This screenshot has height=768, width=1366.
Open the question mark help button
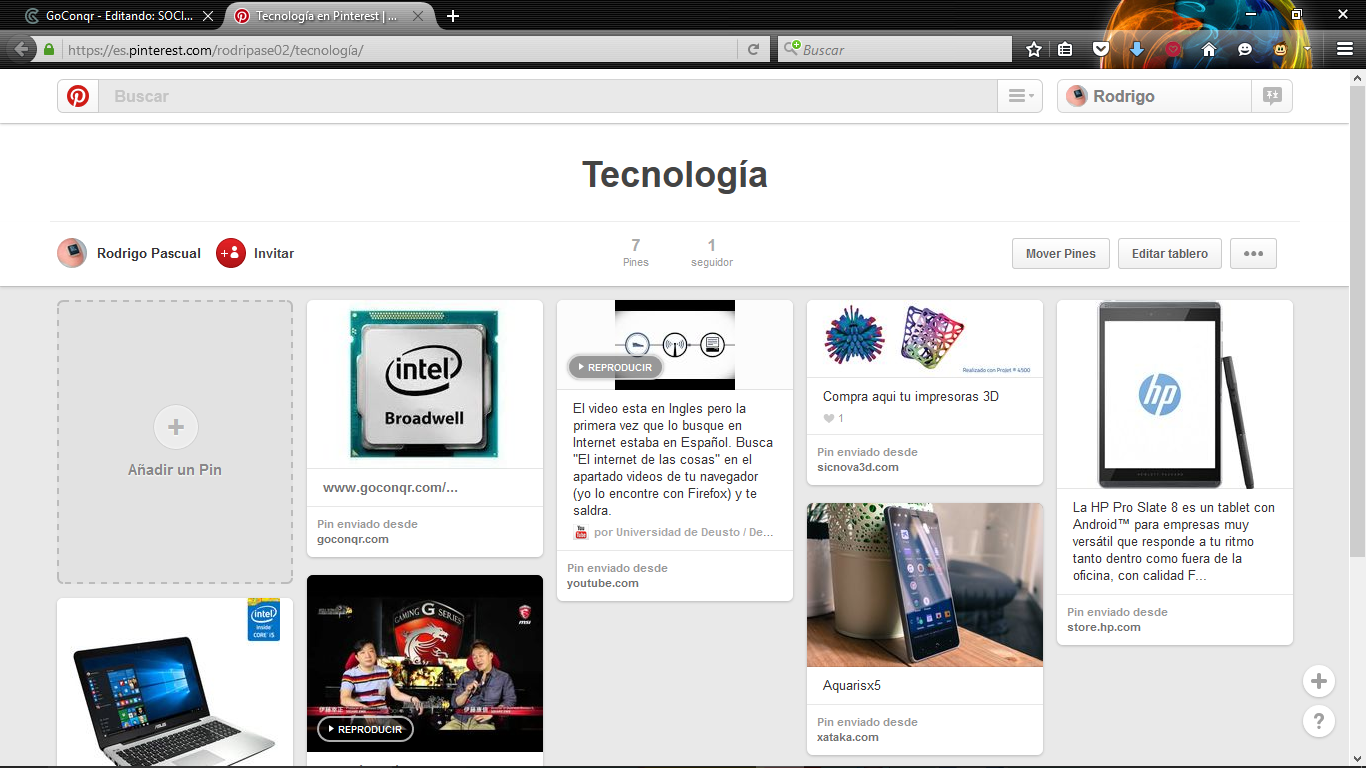pos(1319,721)
